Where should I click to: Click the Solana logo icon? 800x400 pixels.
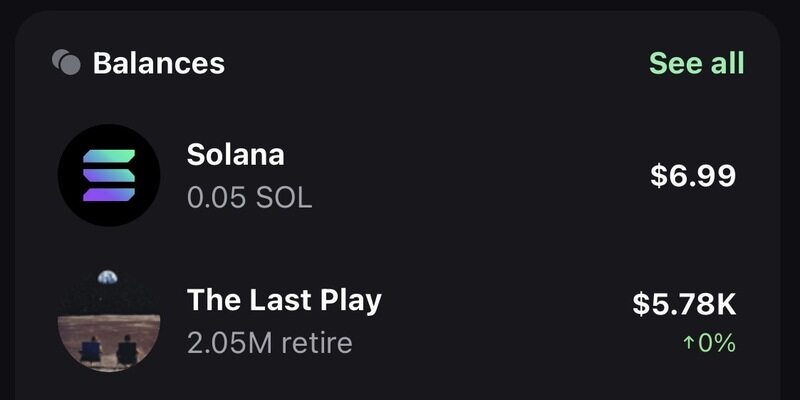(109, 175)
